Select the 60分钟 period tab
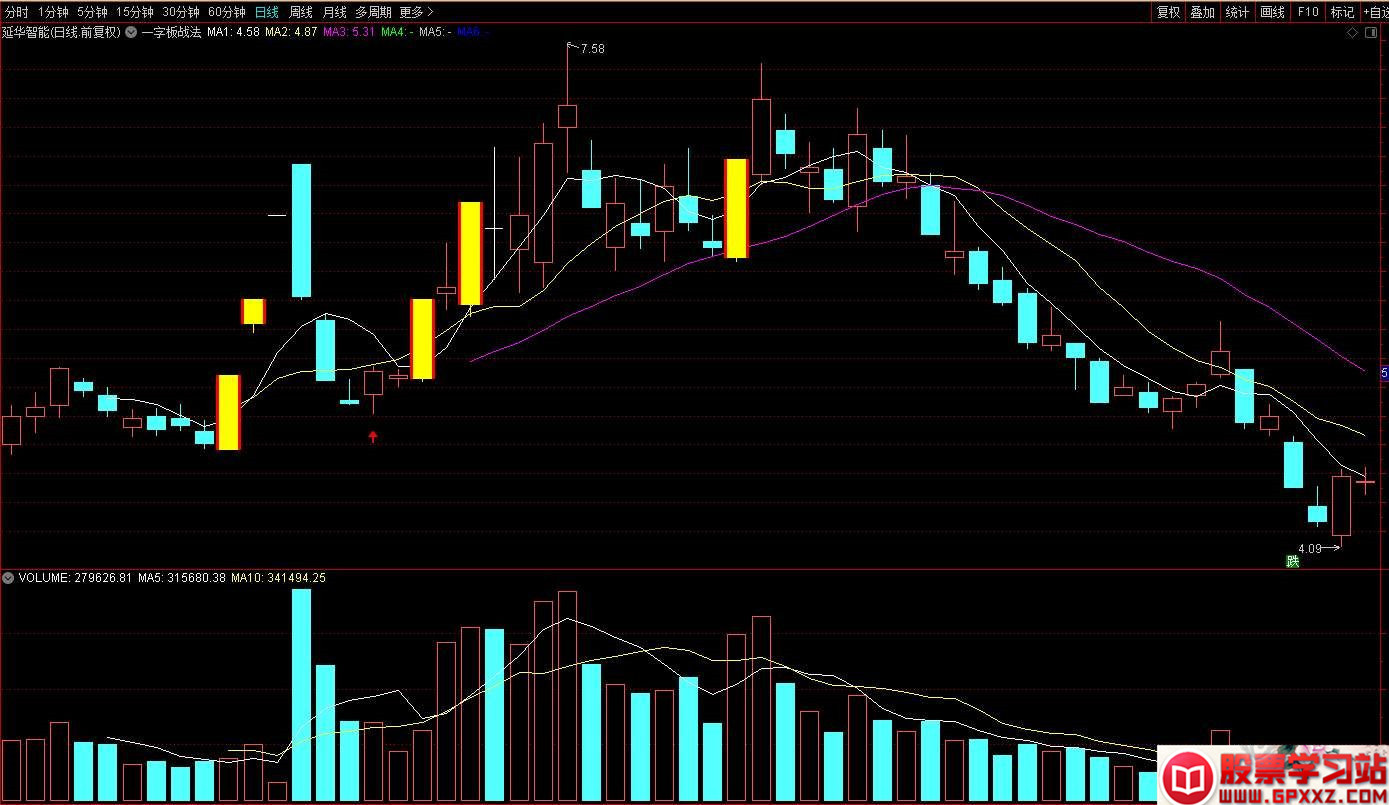Image resolution: width=1389 pixels, height=805 pixels. click(x=226, y=12)
